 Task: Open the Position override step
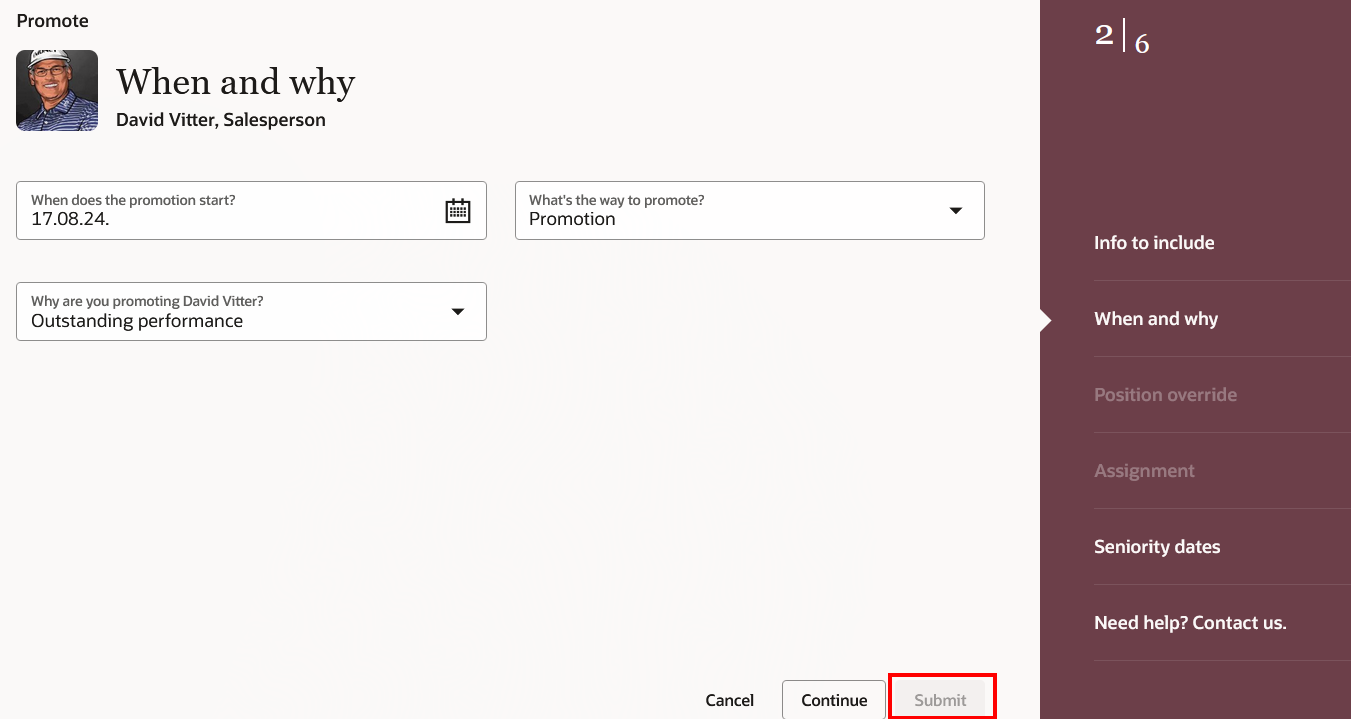pos(1165,395)
